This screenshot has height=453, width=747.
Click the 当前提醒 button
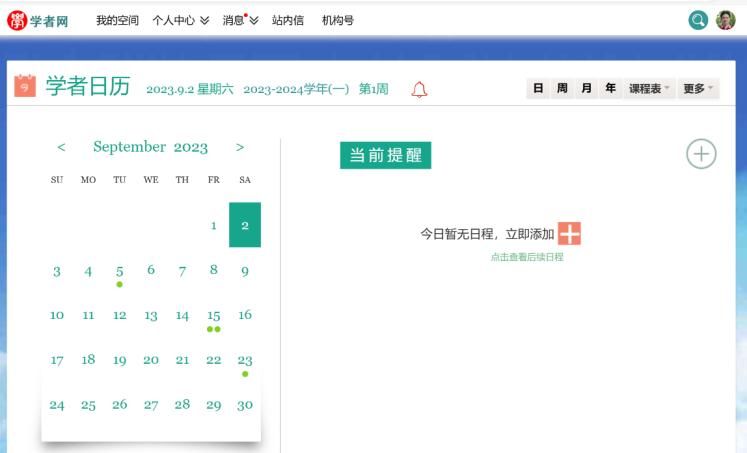click(385, 155)
